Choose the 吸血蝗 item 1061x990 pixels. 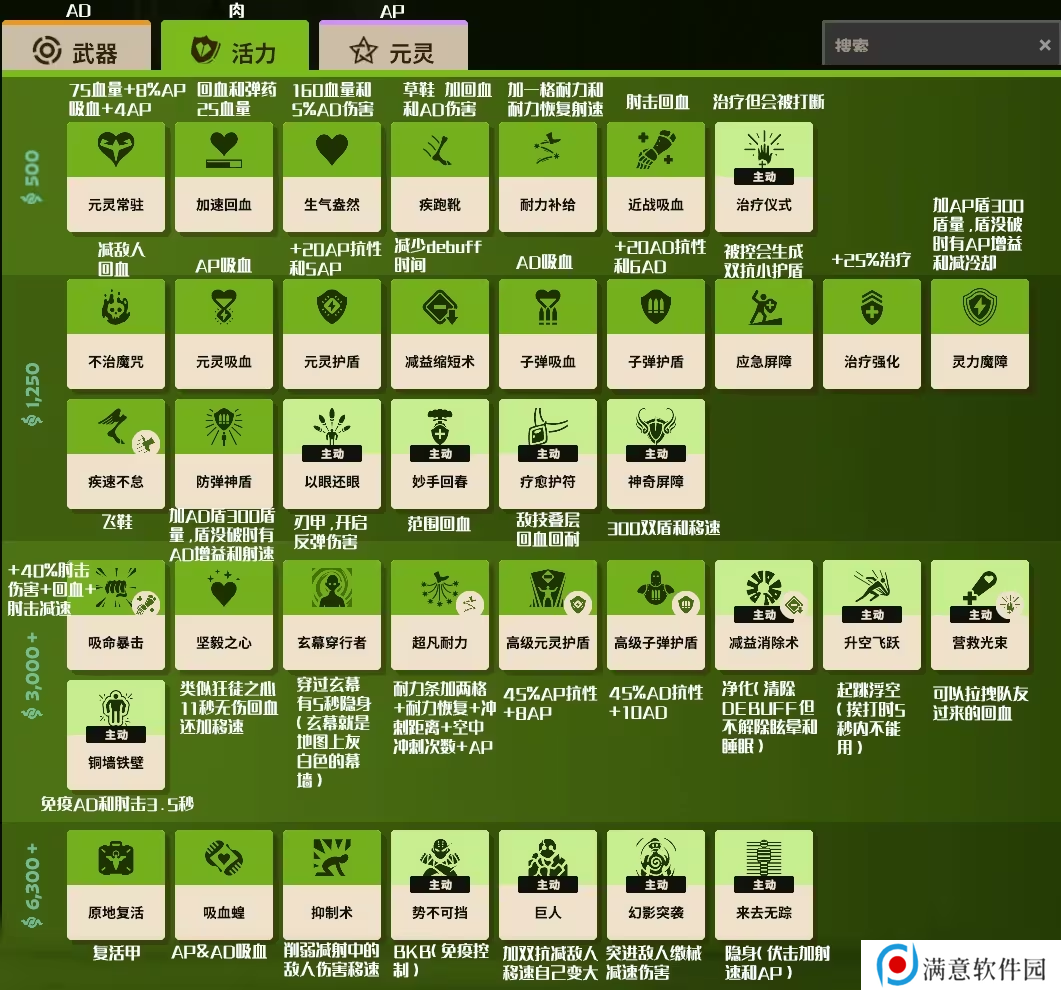[x=224, y=885]
